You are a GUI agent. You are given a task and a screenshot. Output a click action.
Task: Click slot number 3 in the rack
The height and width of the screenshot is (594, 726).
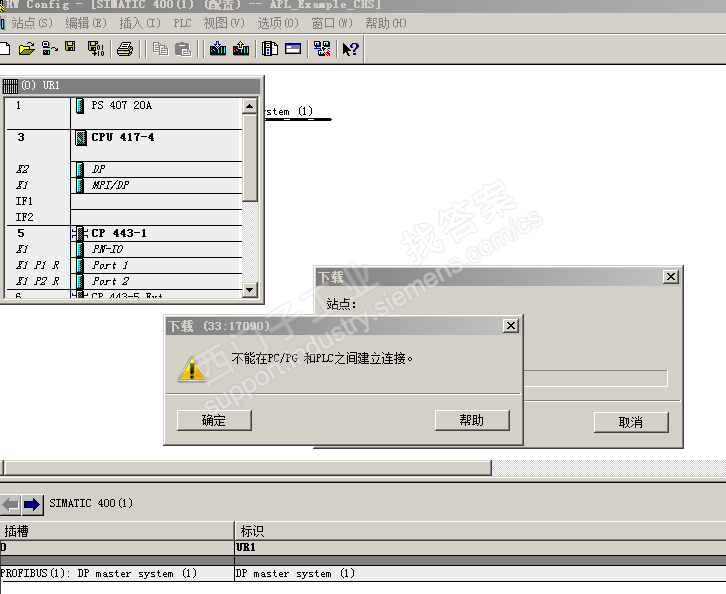[x=21, y=137]
